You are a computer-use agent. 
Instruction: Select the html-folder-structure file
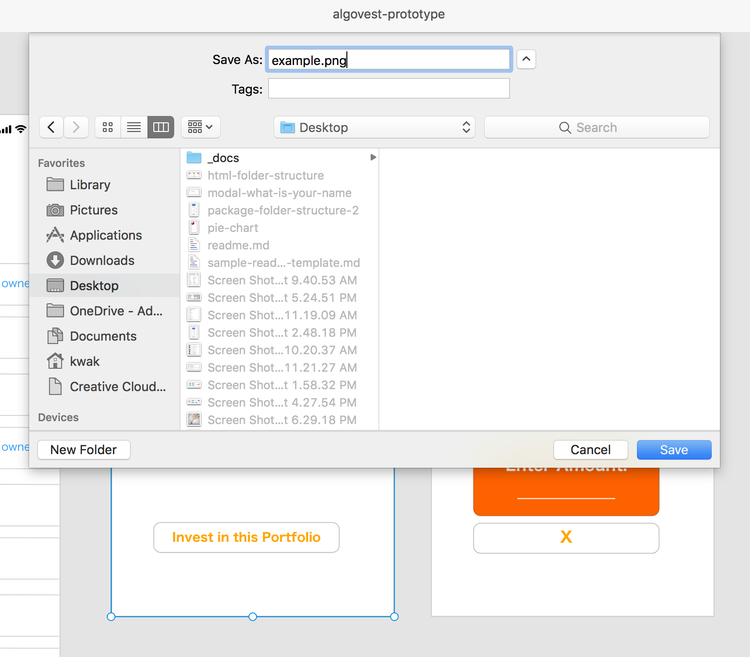pyautogui.click(x=279, y=175)
